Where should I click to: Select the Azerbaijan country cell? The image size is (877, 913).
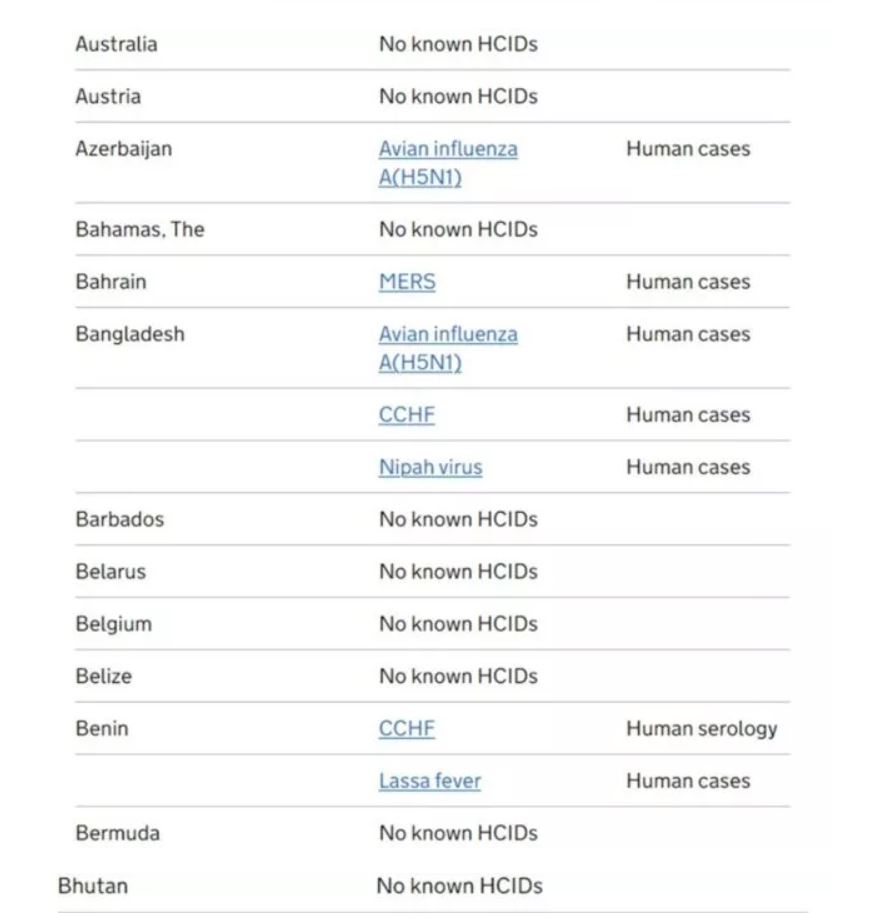123,149
